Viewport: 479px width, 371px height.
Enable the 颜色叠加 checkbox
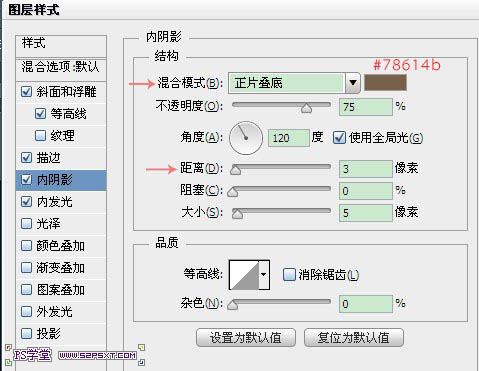(x=26, y=246)
